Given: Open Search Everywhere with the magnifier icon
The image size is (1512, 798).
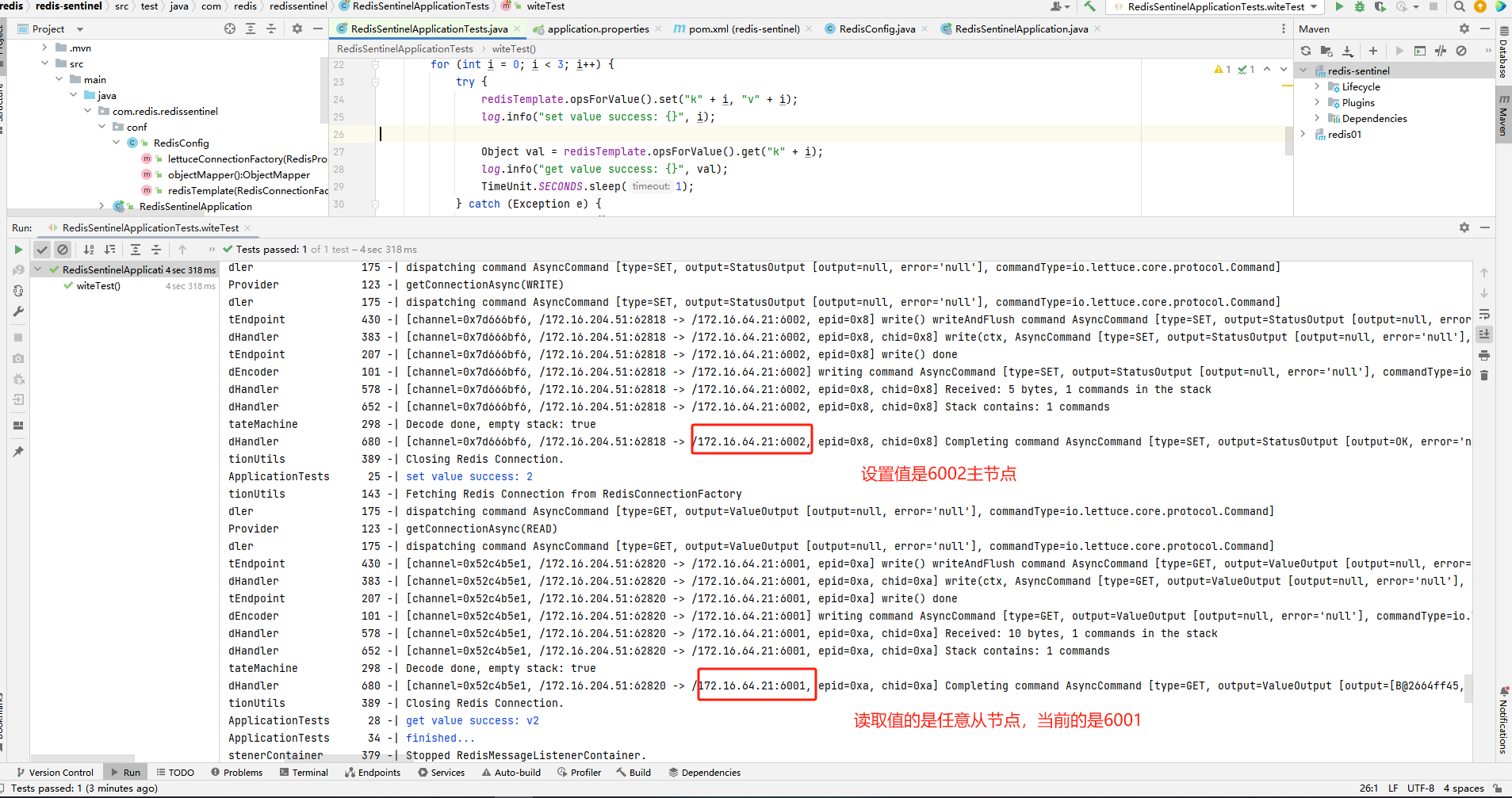Looking at the screenshot, I should [x=1460, y=6].
